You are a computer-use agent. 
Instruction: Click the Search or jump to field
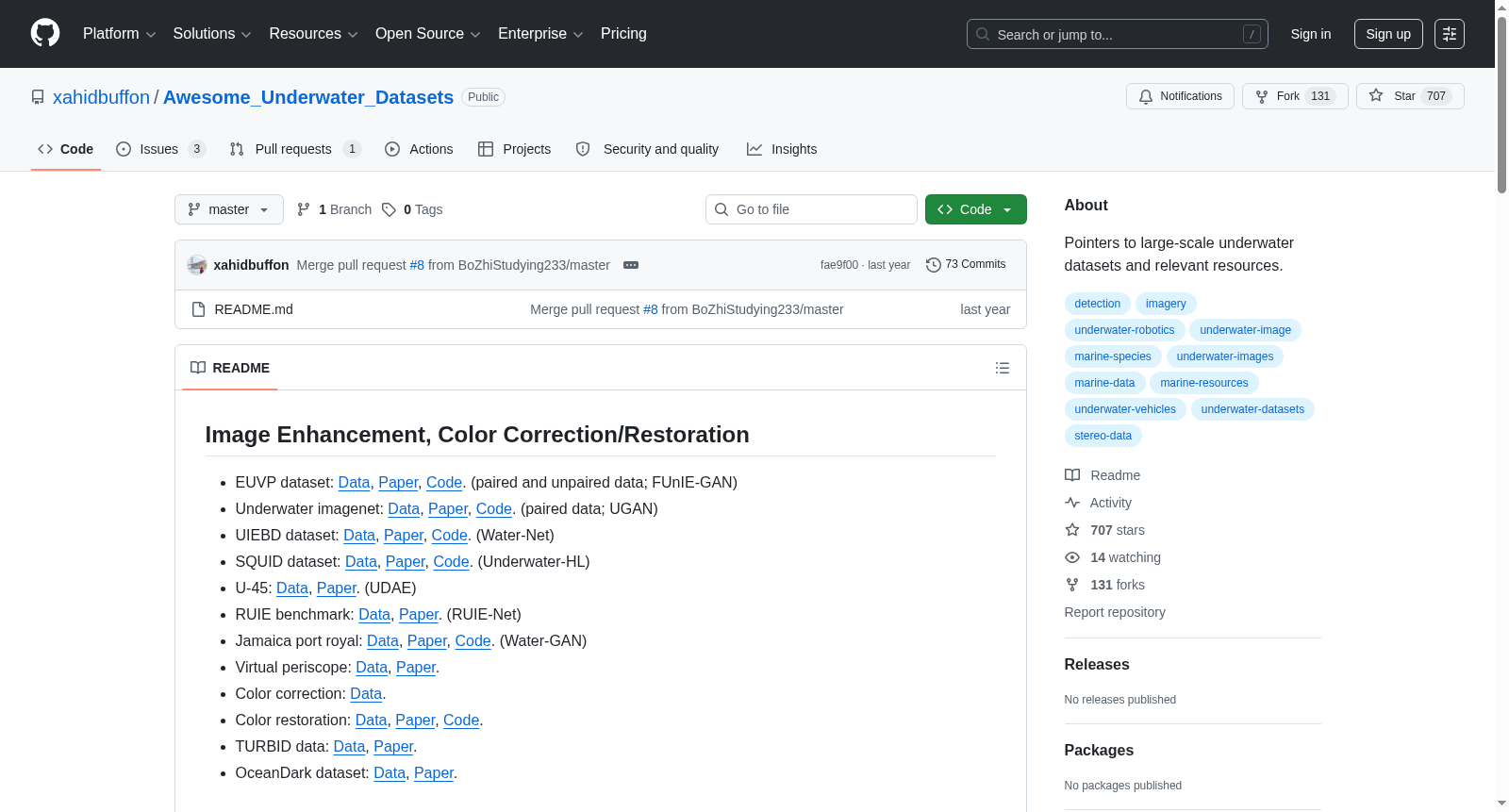tap(1118, 34)
